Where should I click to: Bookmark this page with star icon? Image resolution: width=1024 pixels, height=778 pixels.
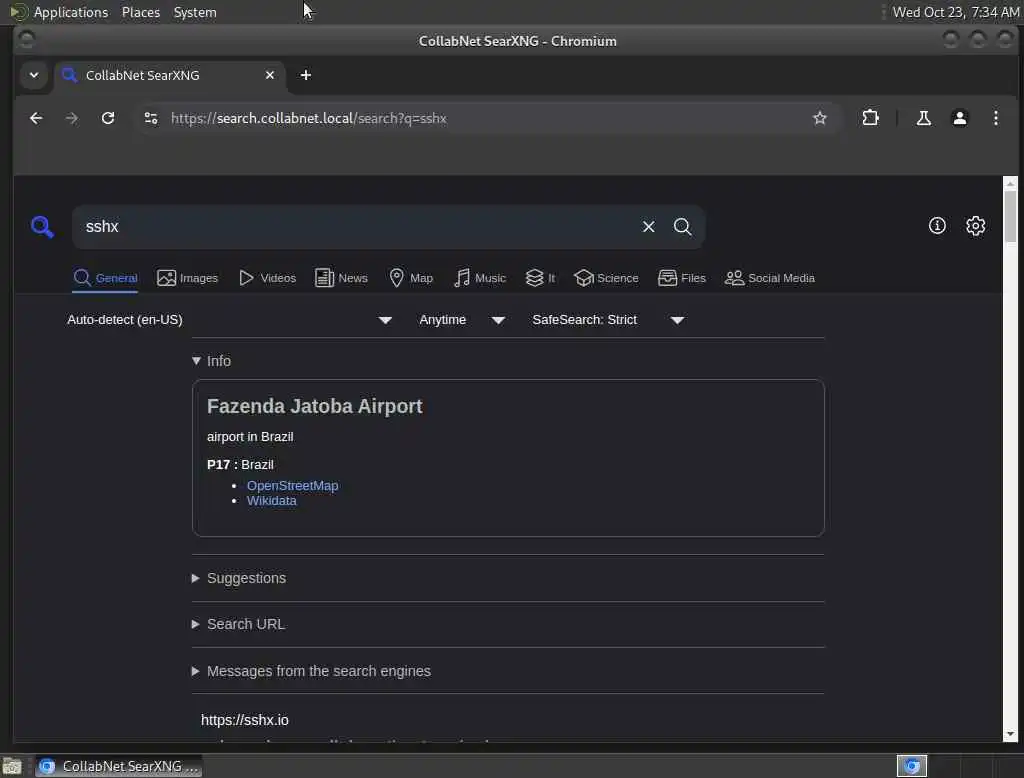[820, 118]
